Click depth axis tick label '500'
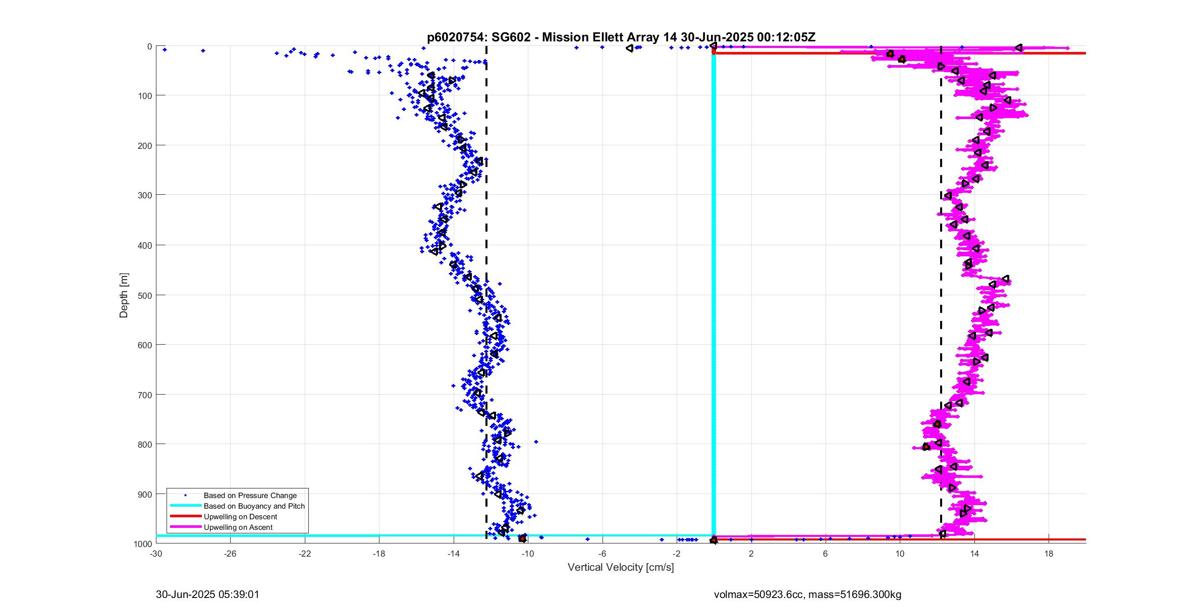The height and width of the screenshot is (611, 1200). (x=144, y=295)
